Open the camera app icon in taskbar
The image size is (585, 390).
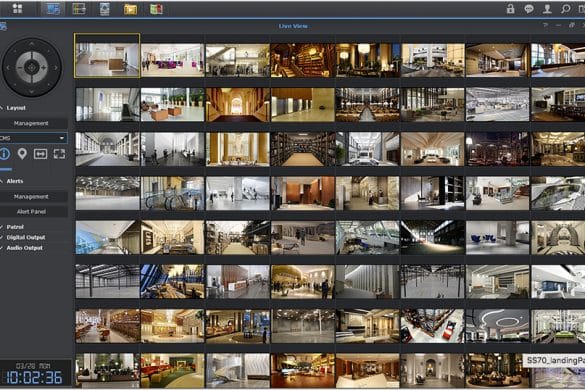click(x=104, y=9)
